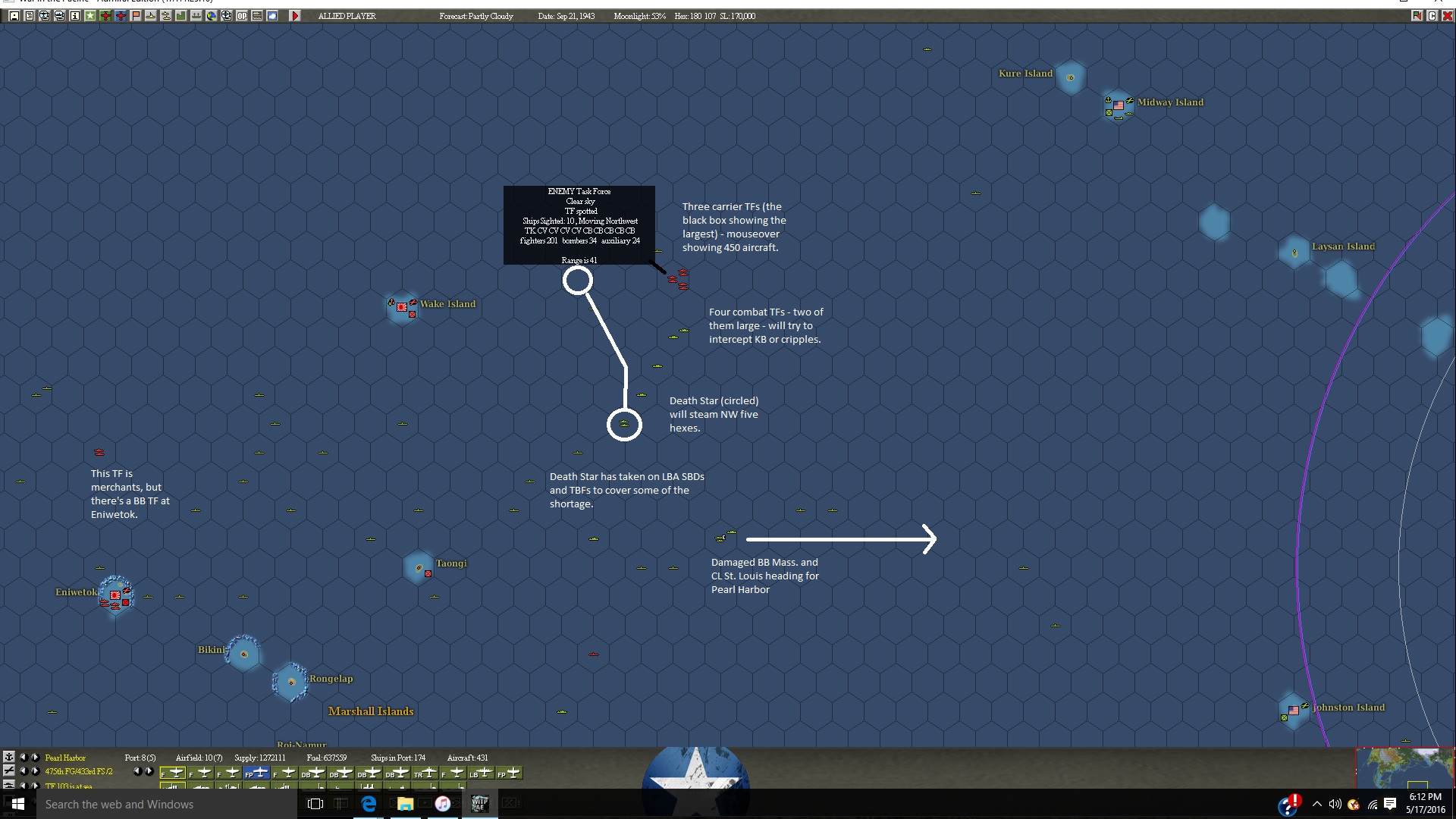The width and height of the screenshot is (1456, 819).
Task: Expand hidden system tray icons chevron
Action: tap(1316, 805)
